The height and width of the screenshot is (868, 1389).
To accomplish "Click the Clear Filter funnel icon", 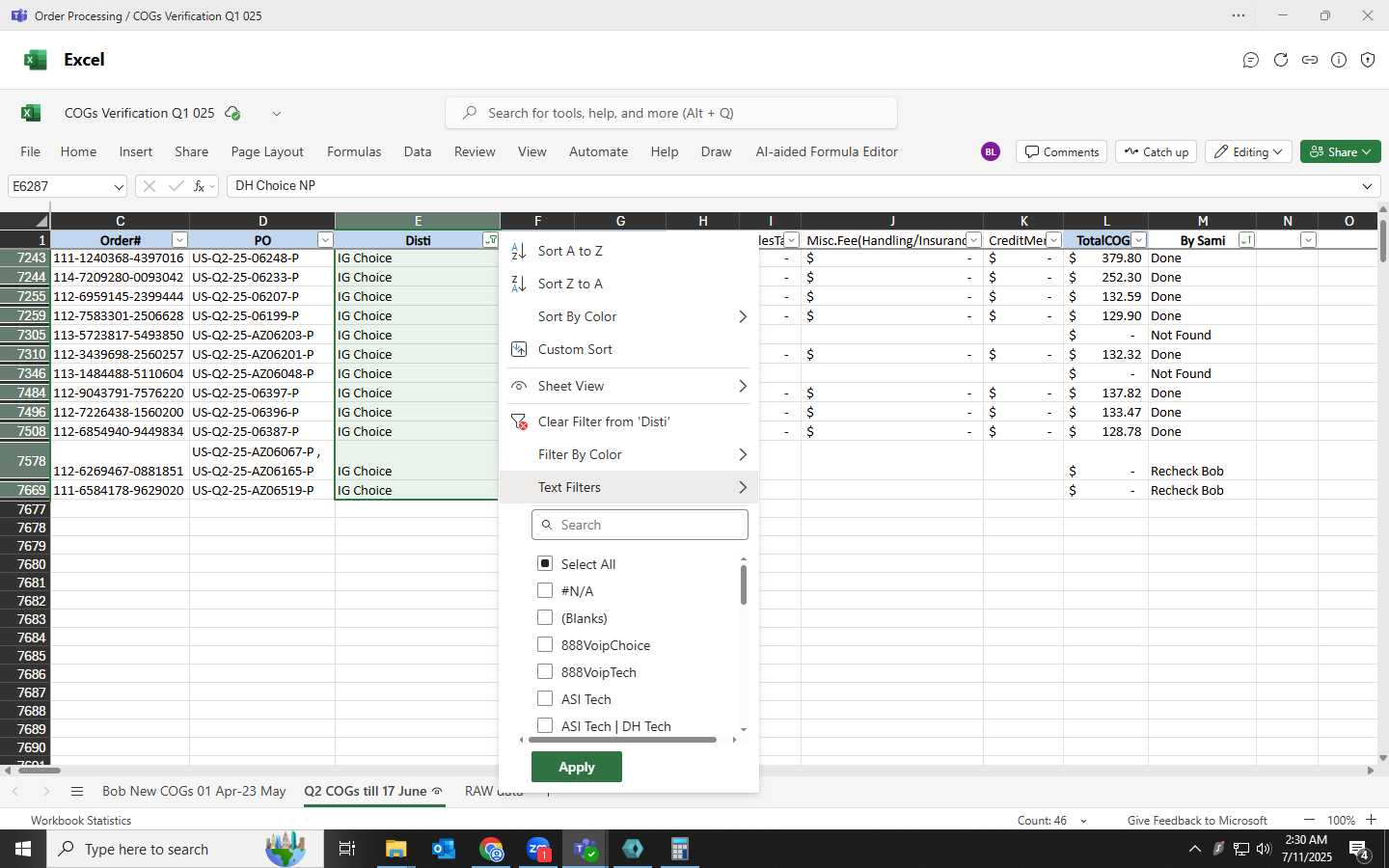I will coord(519,421).
